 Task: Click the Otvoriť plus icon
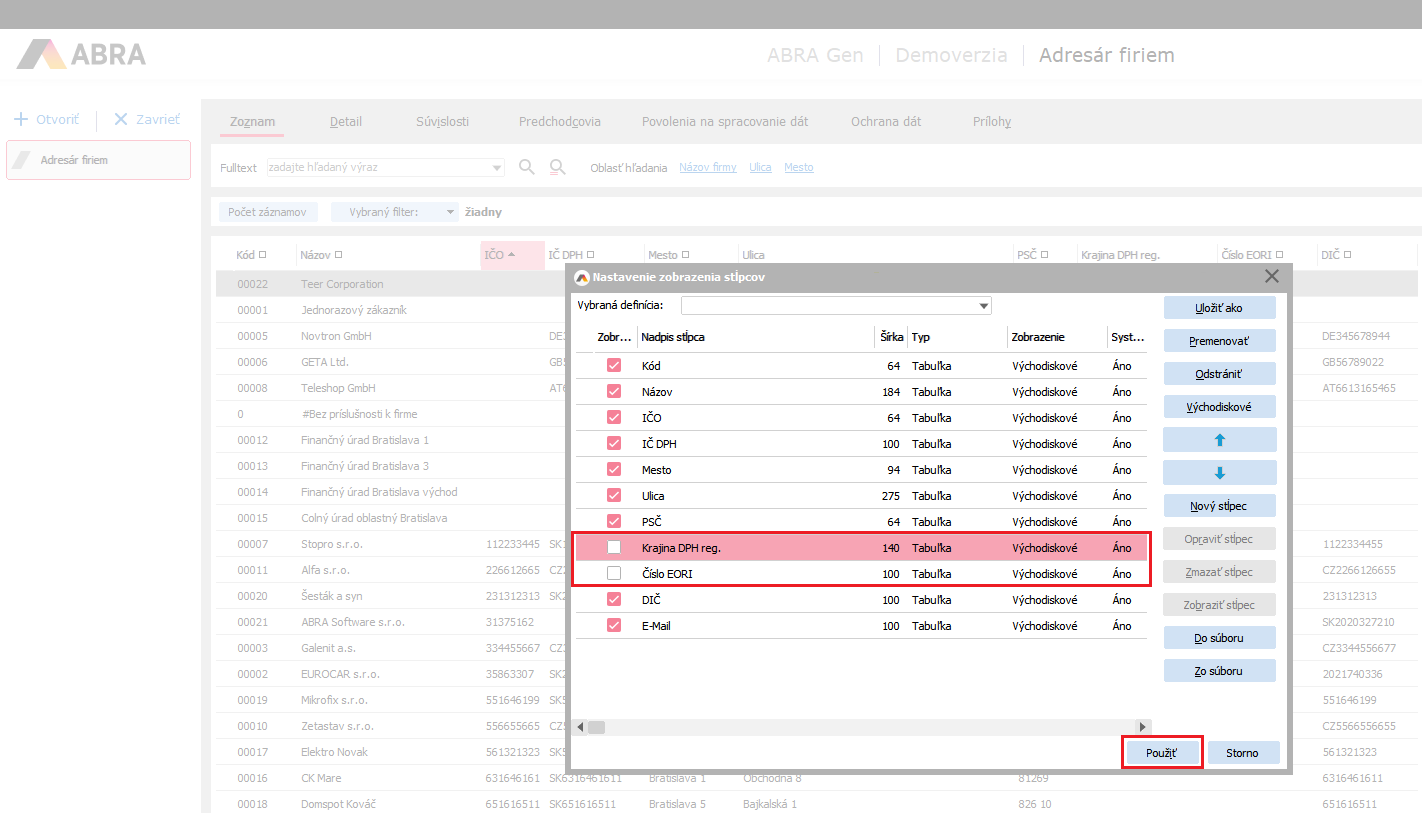(x=21, y=119)
